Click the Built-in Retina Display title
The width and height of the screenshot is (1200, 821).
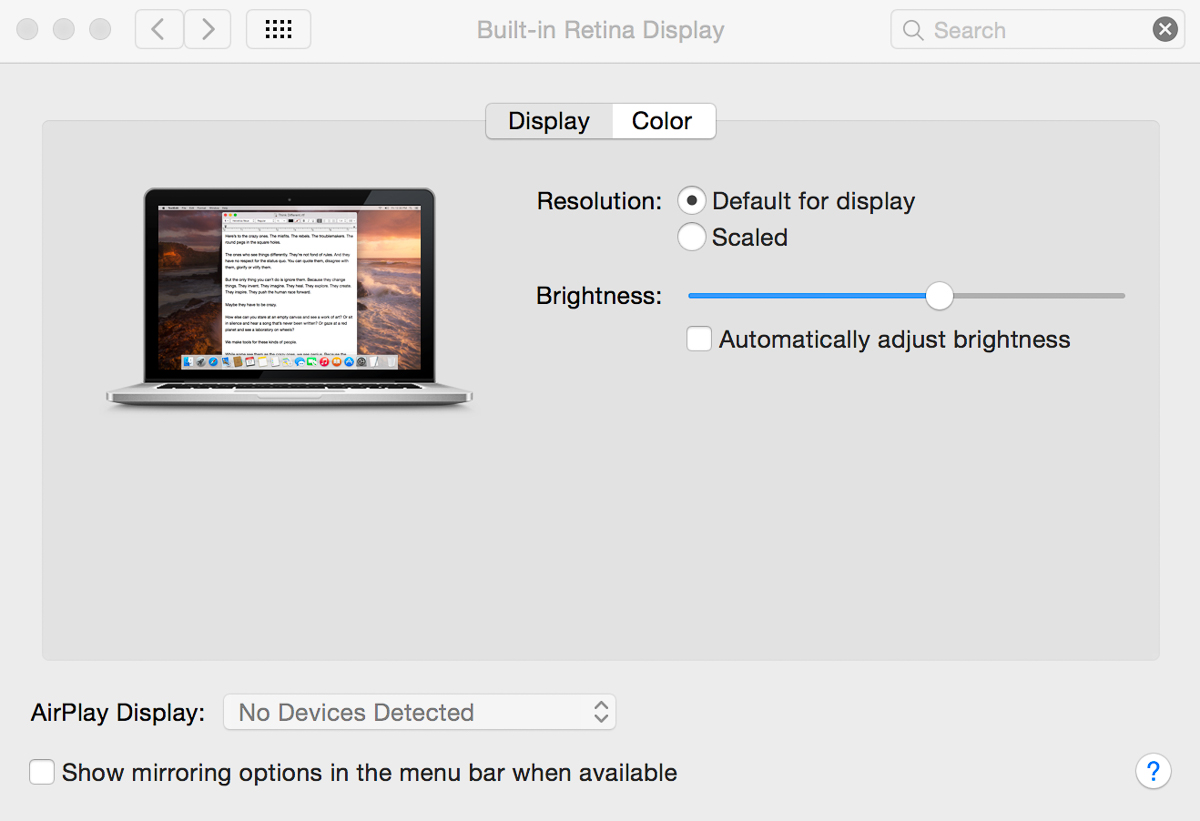pyautogui.click(x=600, y=30)
